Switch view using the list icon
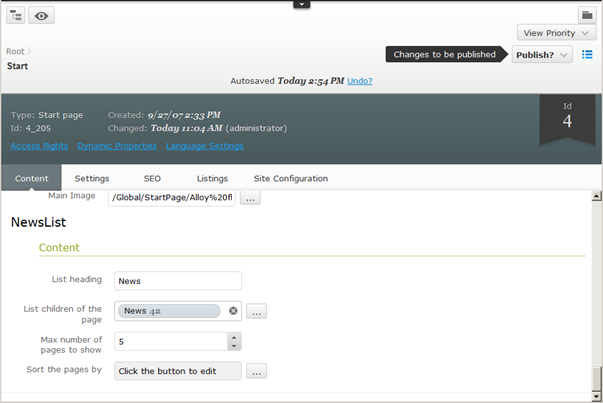This screenshot has height=403, width=603. (587, 55)
